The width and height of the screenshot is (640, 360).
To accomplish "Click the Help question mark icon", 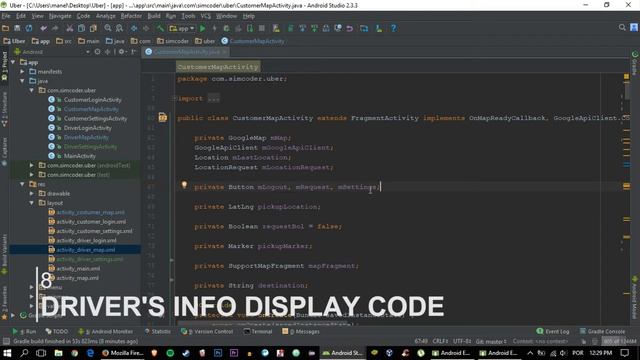I will click(x=393, y=28).
